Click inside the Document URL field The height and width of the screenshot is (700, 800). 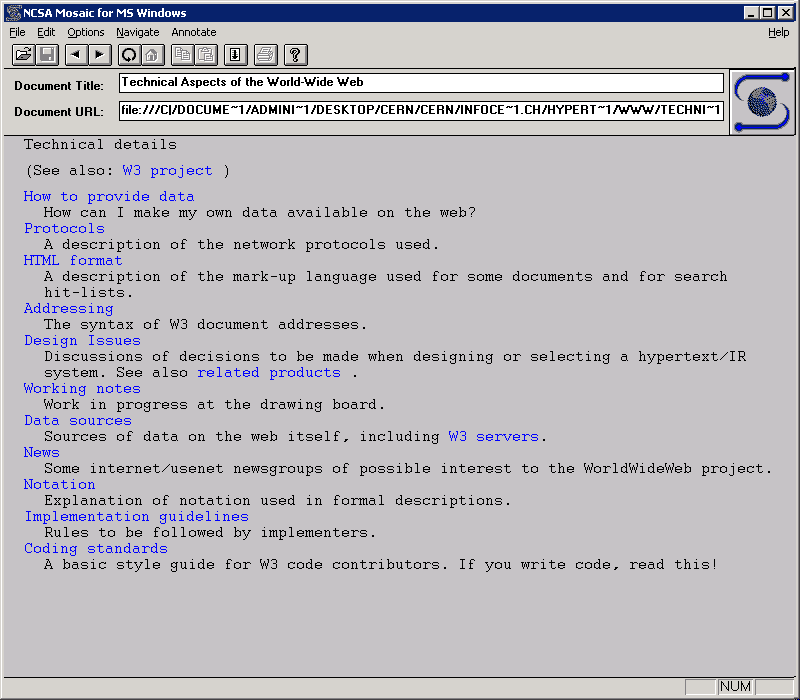tap(421, 110)
